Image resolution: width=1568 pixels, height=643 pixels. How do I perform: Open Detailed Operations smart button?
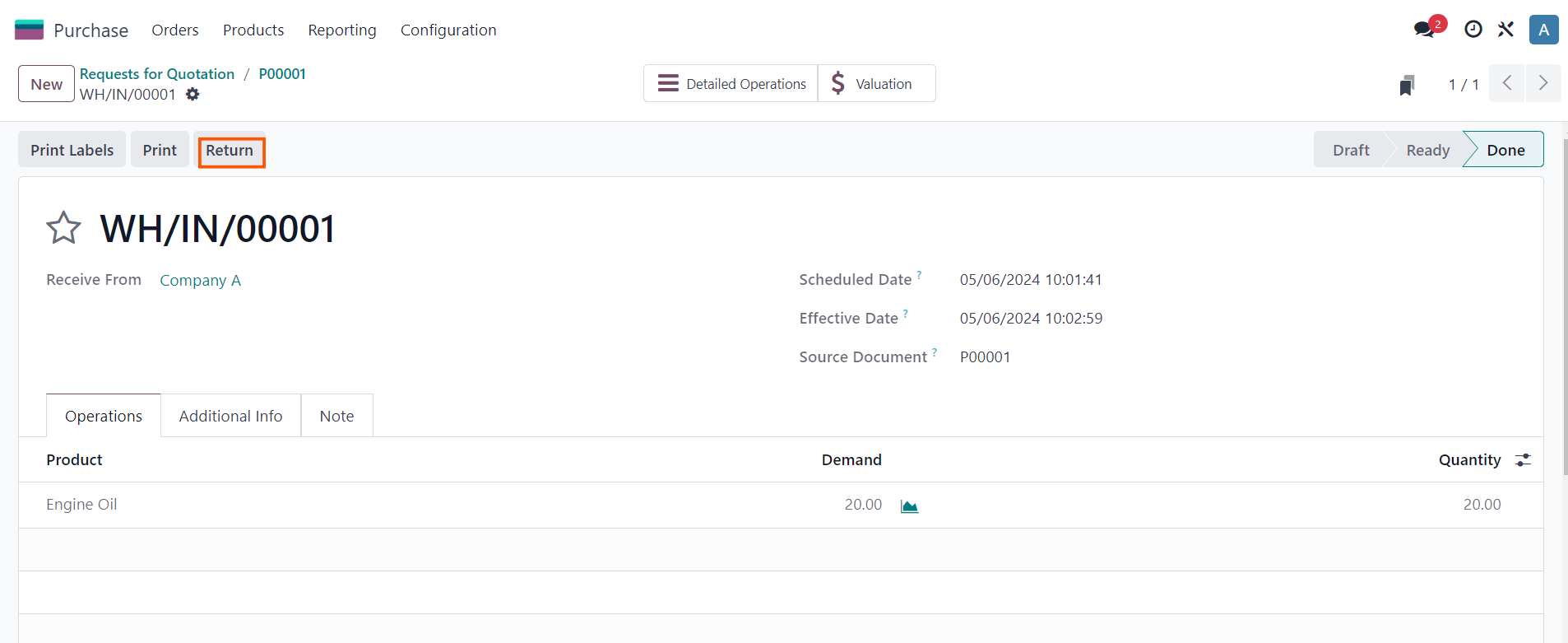pyautogui.click(x=731, y=83)
